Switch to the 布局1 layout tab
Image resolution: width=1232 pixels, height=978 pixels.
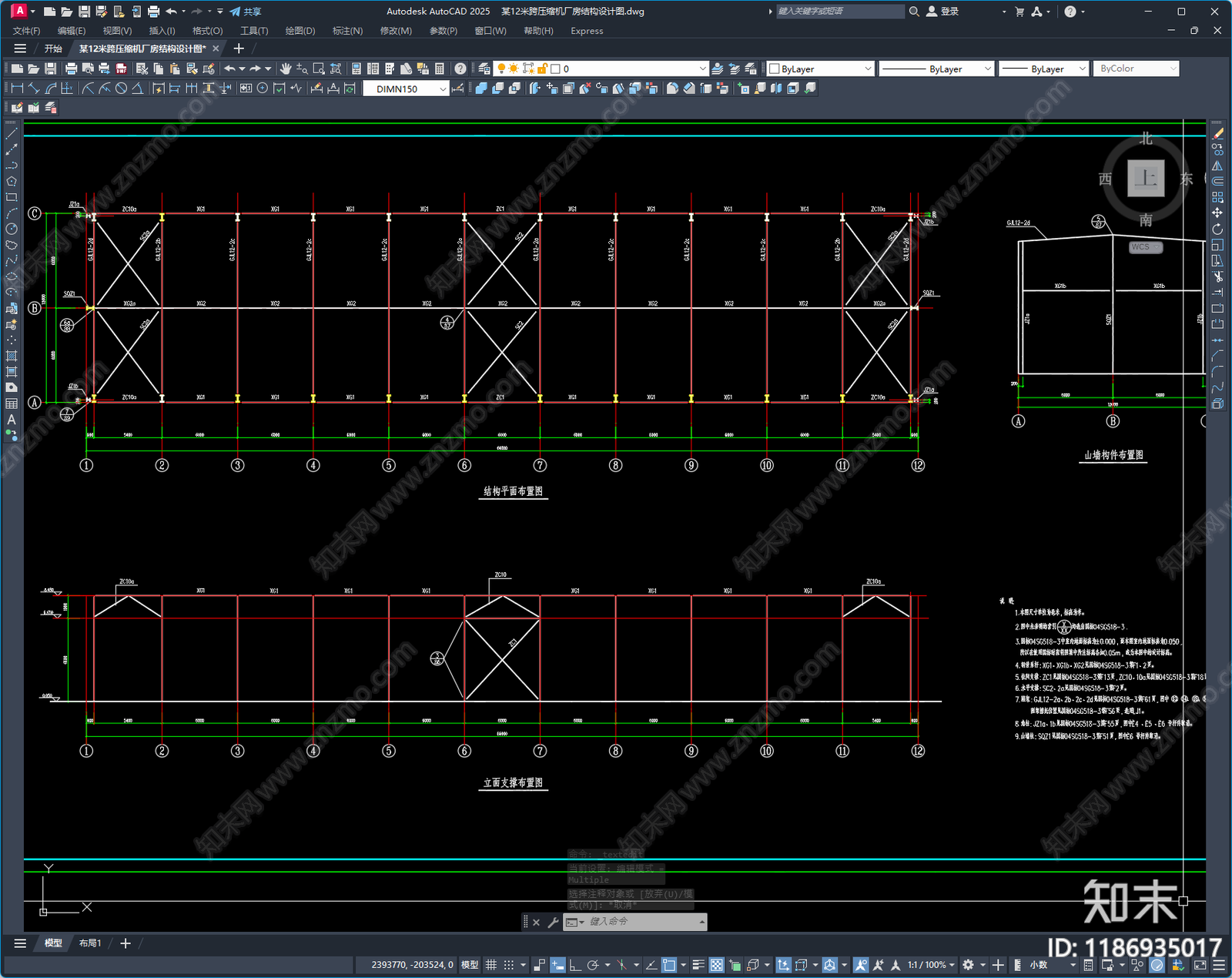[x=90, y=943]
